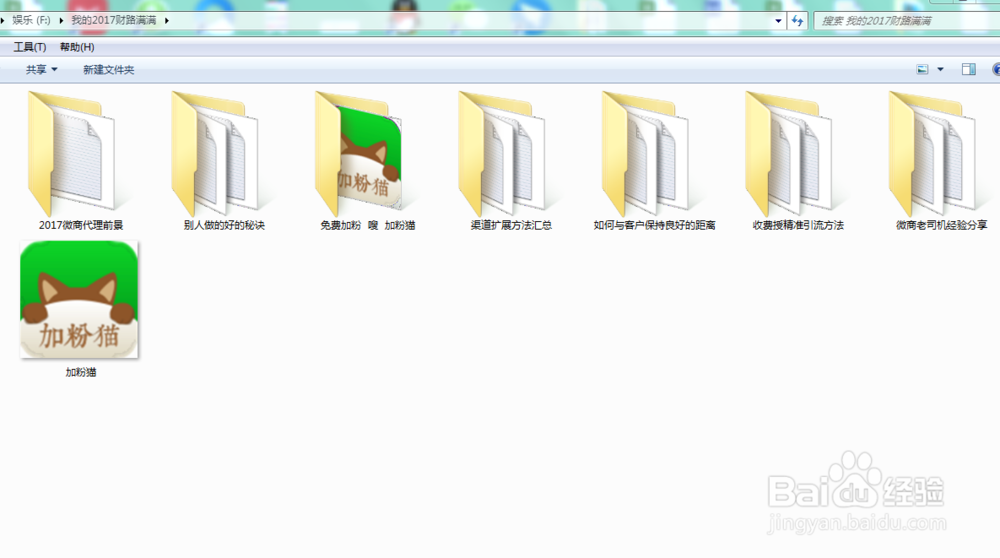Click the 如何与客户保持良好的距离 file name
Screen dimensions: 1000x558
point(654,225)
